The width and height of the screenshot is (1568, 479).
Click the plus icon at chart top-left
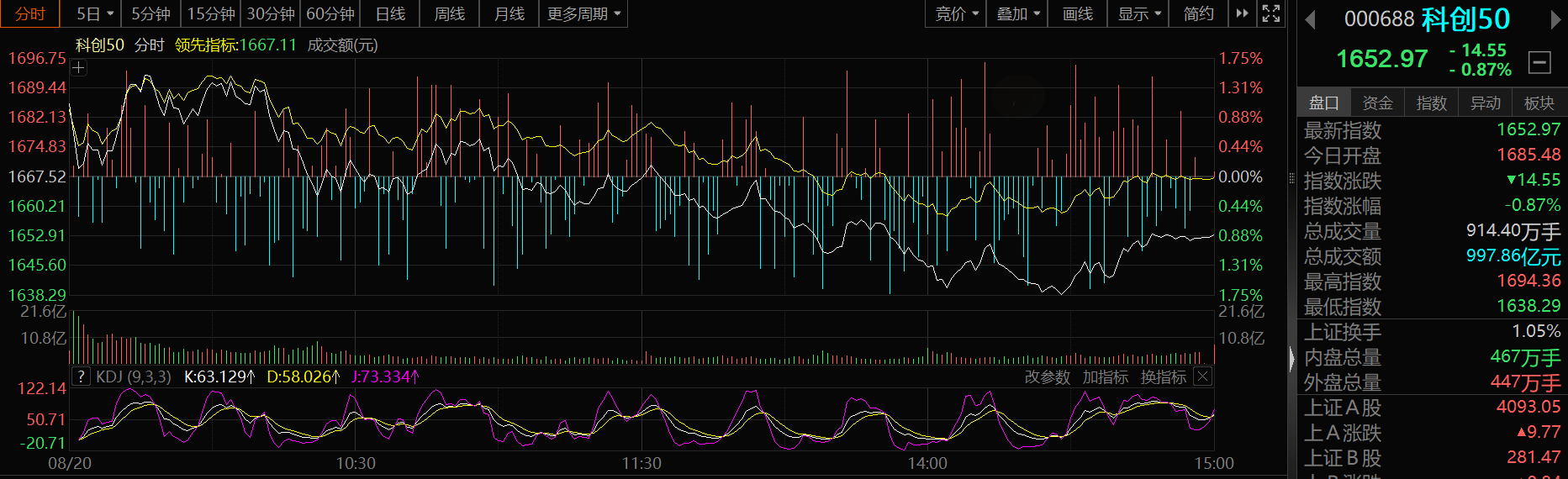[x=78, y=68]
